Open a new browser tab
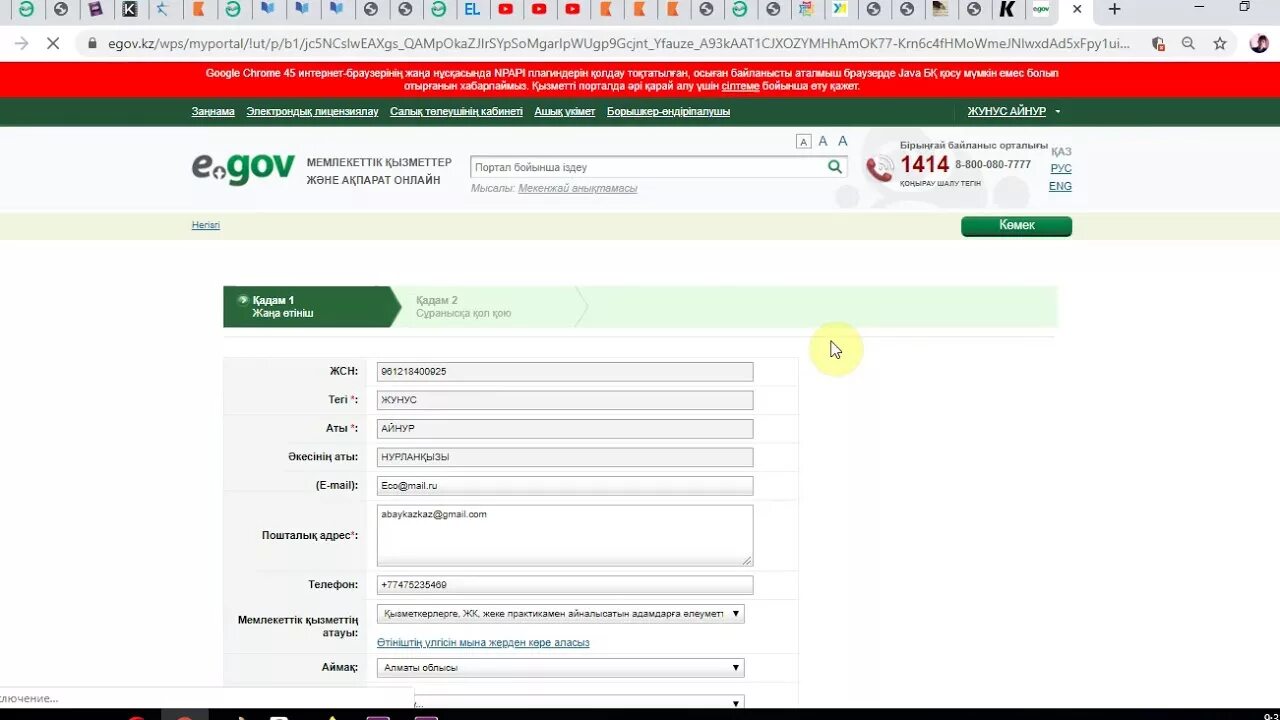The image size is (1280, 720). pyautogui.click(x=1114, y=9)
